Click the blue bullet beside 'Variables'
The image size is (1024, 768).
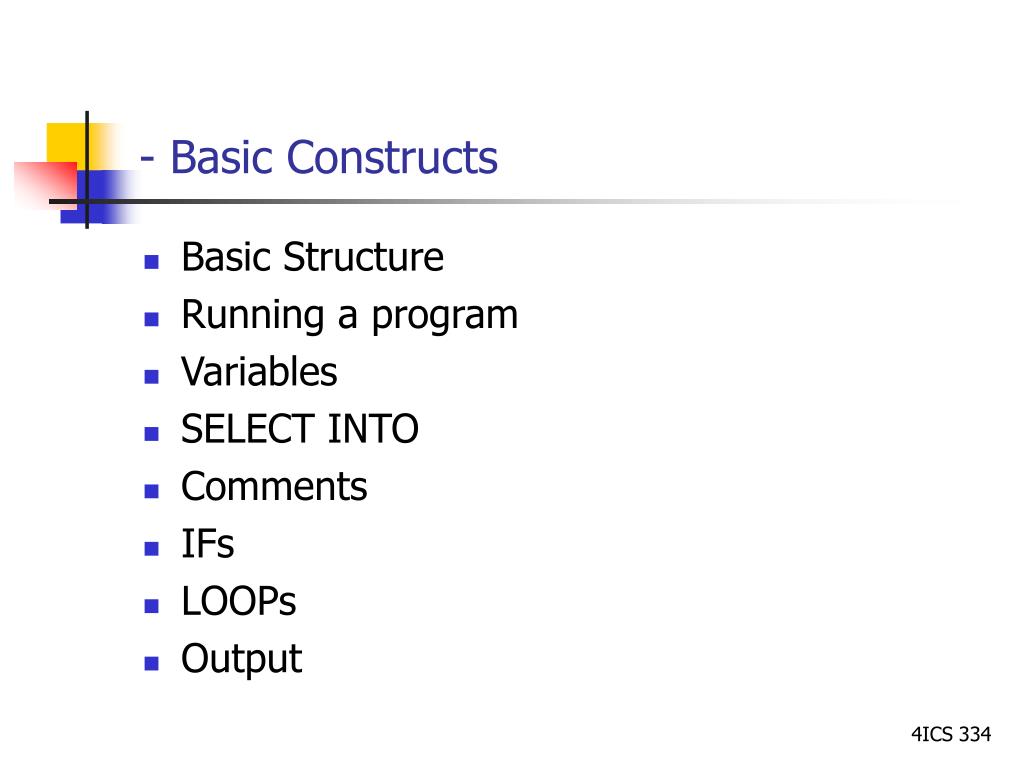pos(152,377)
